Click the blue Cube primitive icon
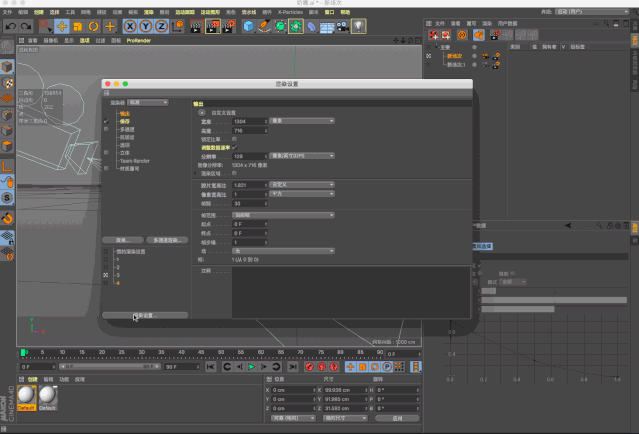Image resolution: width=639 pixels, height=434 pixels. click(x=248, y=27)
